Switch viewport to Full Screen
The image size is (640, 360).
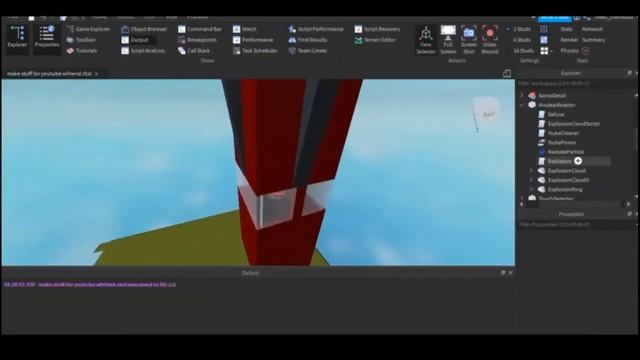448,40
